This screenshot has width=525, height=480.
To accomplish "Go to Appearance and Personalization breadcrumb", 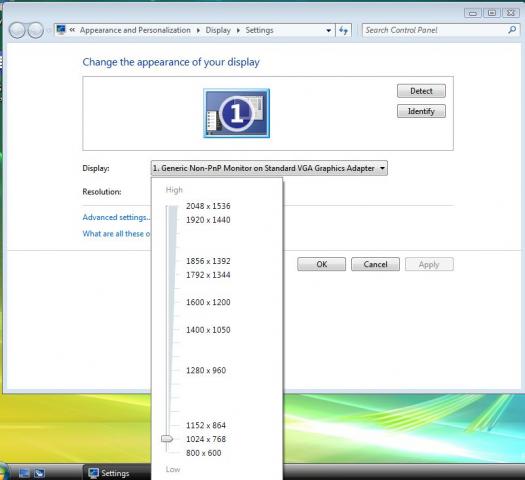I will [135, 30].
